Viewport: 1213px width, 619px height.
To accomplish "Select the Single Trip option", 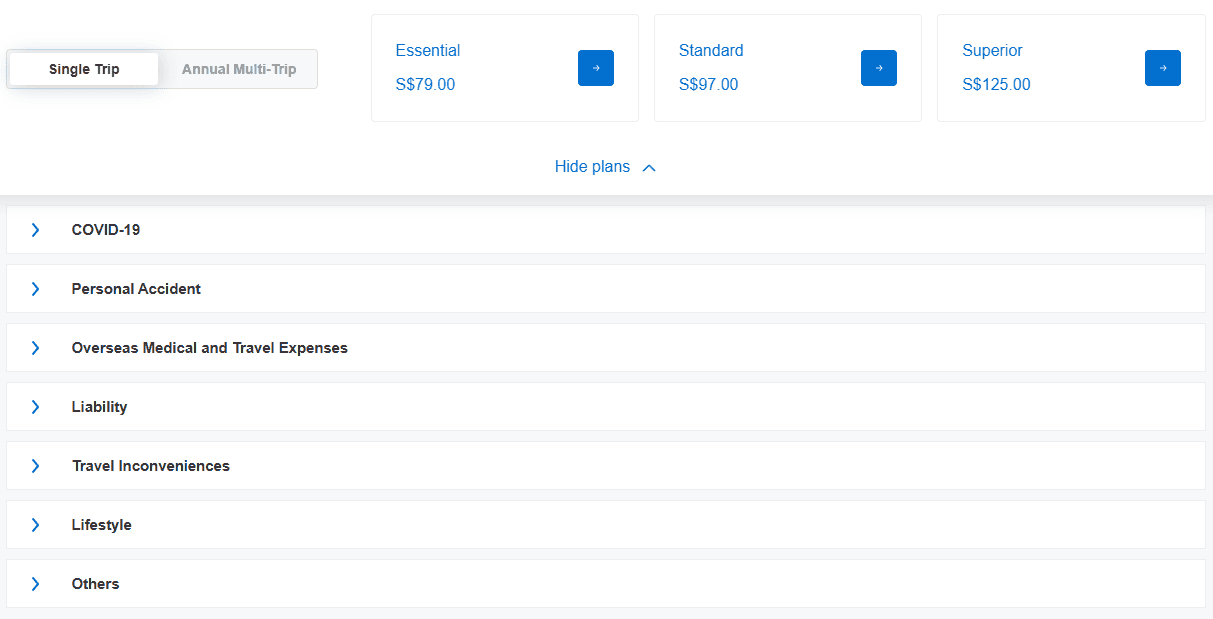I will tap(84, 70).
